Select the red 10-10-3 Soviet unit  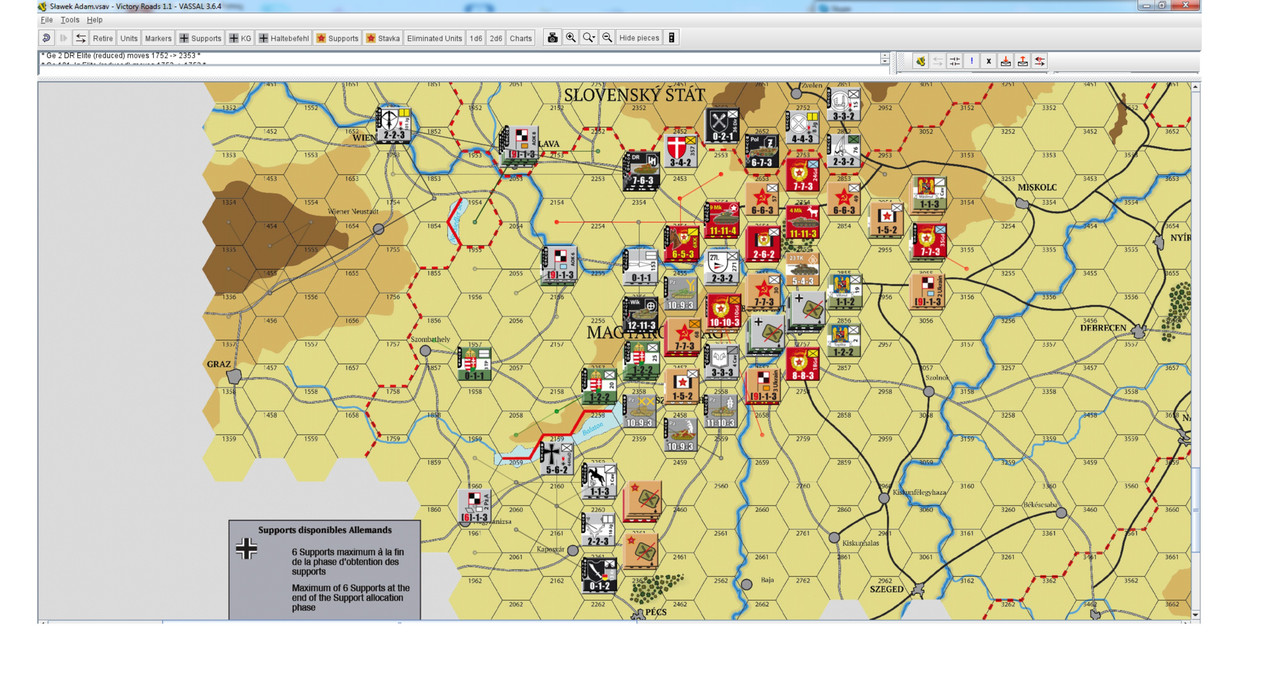tap(723, 311)
